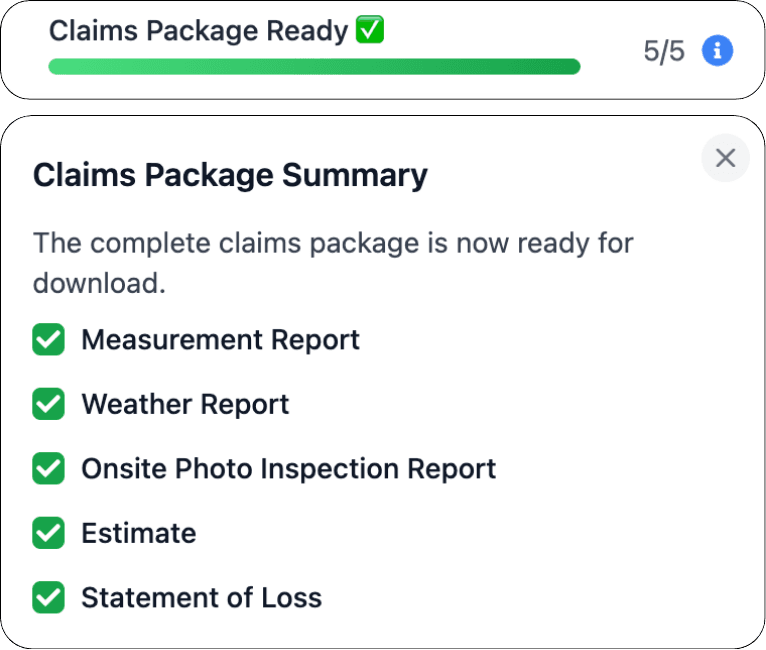Click the blue info icon

pyautogui.click(x=717, y=51)
